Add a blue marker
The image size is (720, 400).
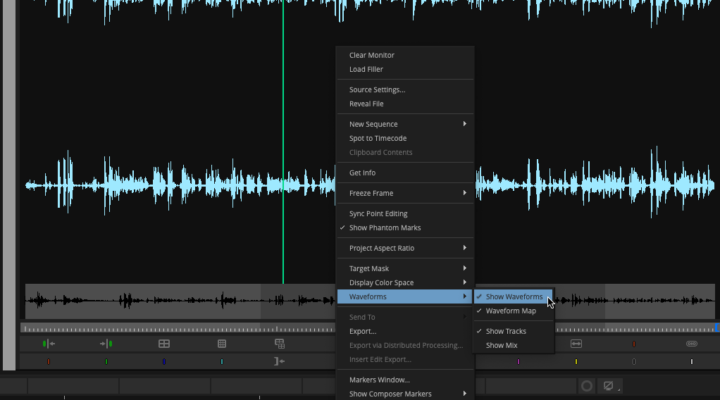164,361
